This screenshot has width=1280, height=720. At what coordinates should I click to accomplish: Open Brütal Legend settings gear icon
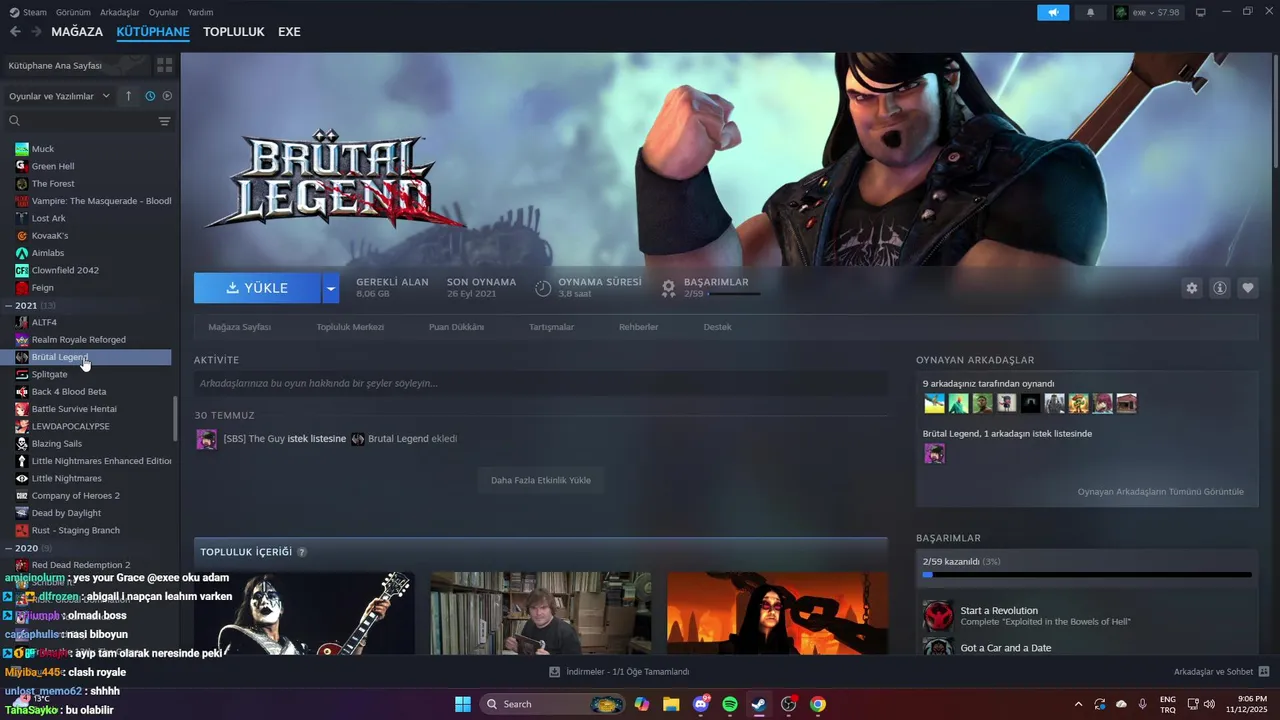pyautogui.click(x=1191, y=288)
